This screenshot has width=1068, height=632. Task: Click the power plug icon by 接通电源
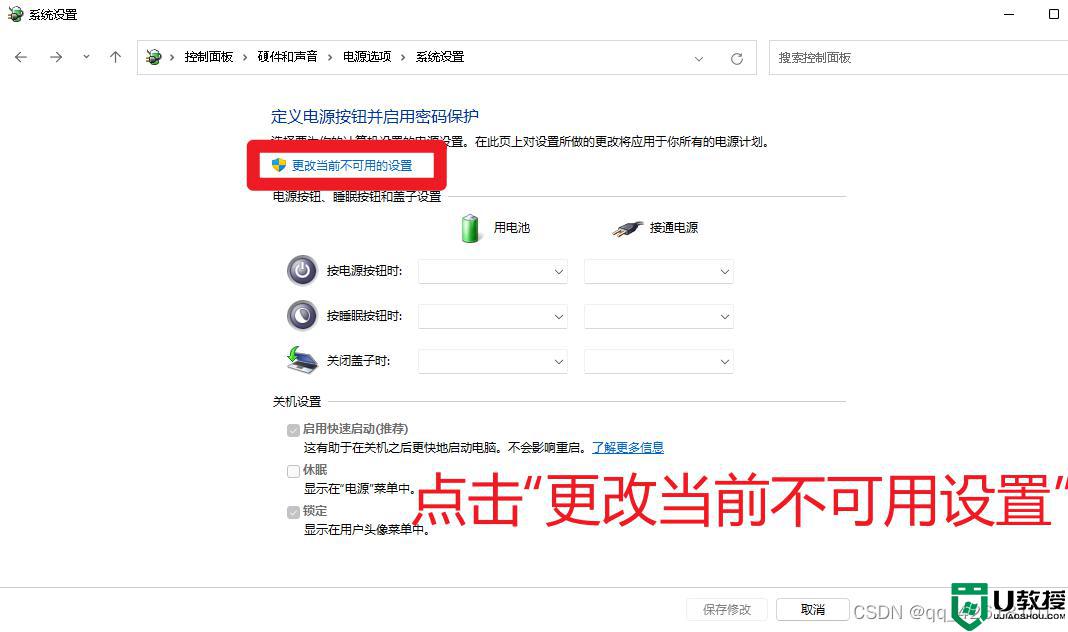[627, 228]
